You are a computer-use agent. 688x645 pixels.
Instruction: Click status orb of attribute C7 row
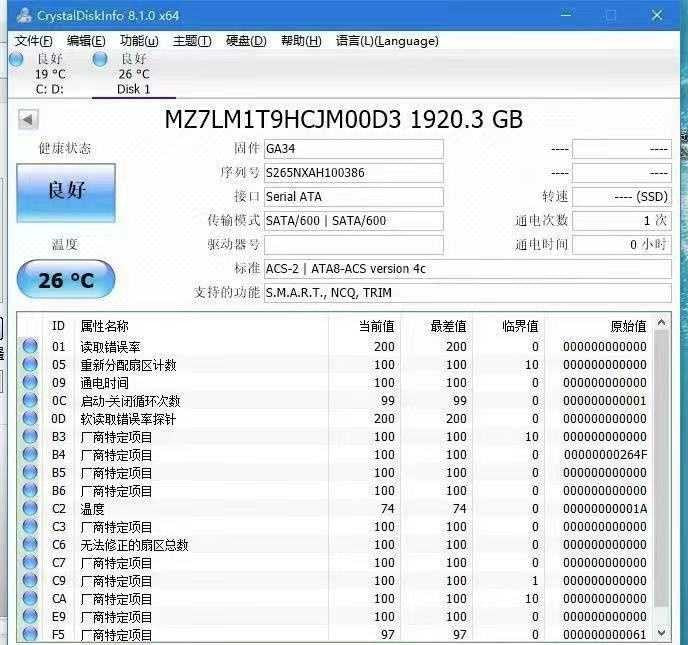(x=30, y=562)
